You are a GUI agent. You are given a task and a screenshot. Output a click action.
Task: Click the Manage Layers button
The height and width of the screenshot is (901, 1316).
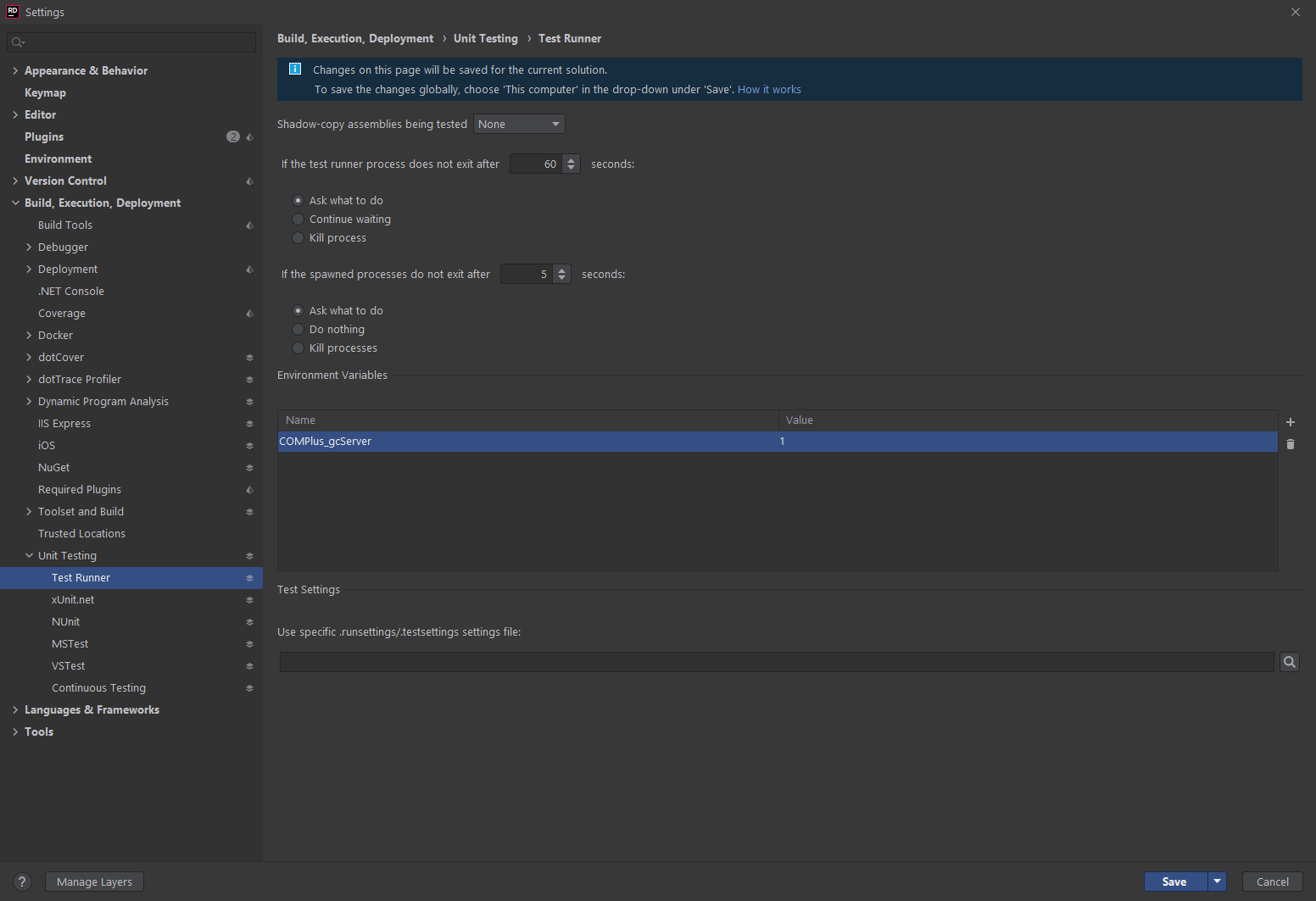click(x=94, y=882)
